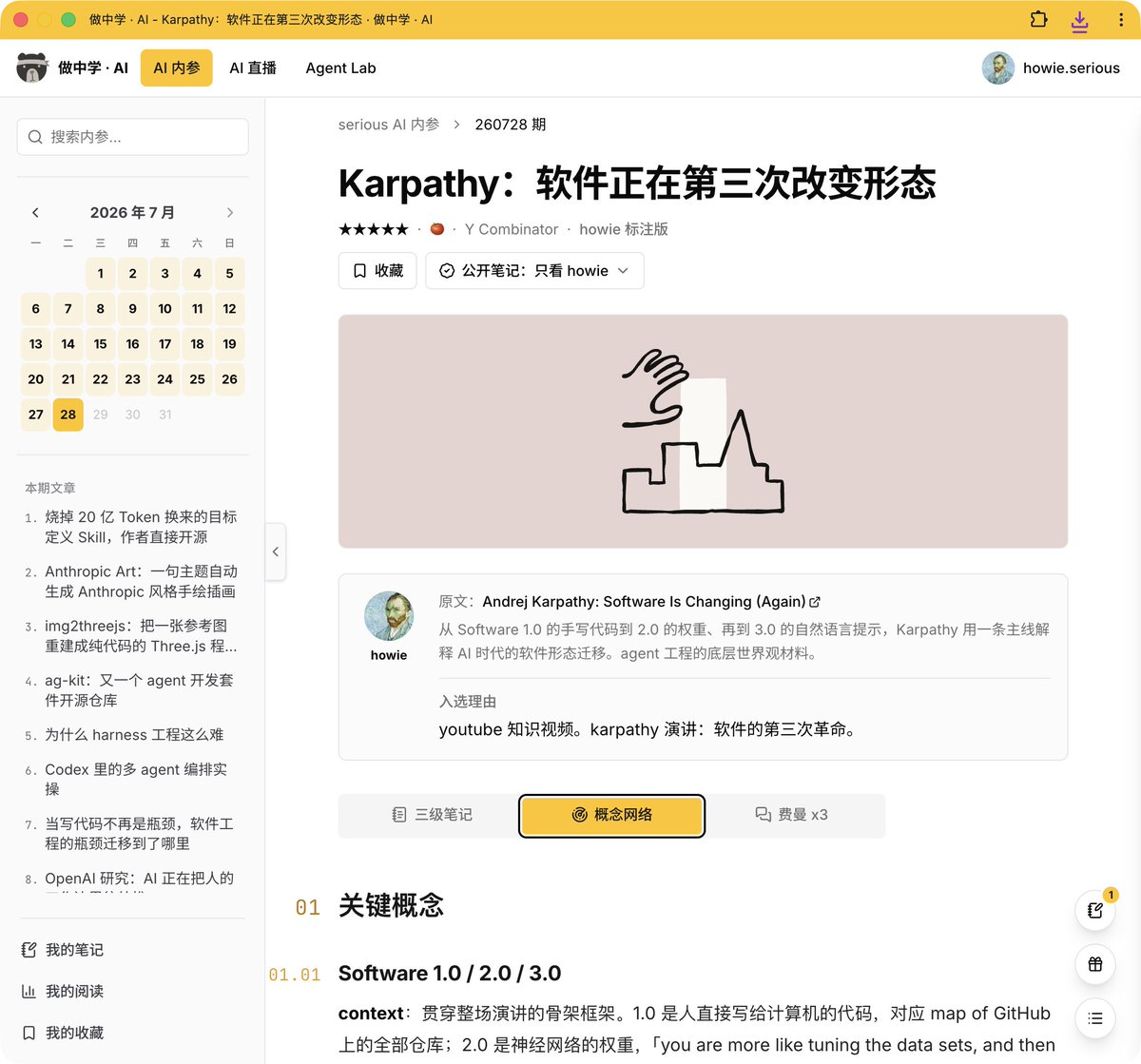Viewport: 1141px width, 1064px height.
Task: Select July 28 in the calendar
Action: click(x=68, y=415)
